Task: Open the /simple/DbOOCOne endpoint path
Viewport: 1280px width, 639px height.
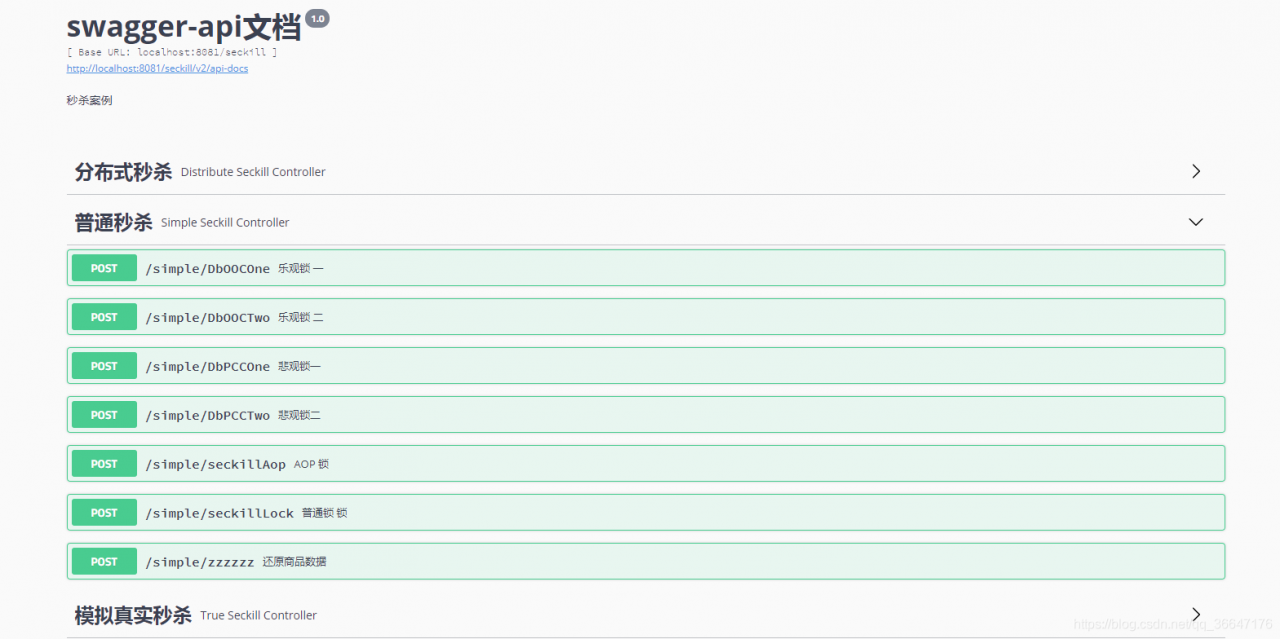Action: click(207, 269)
